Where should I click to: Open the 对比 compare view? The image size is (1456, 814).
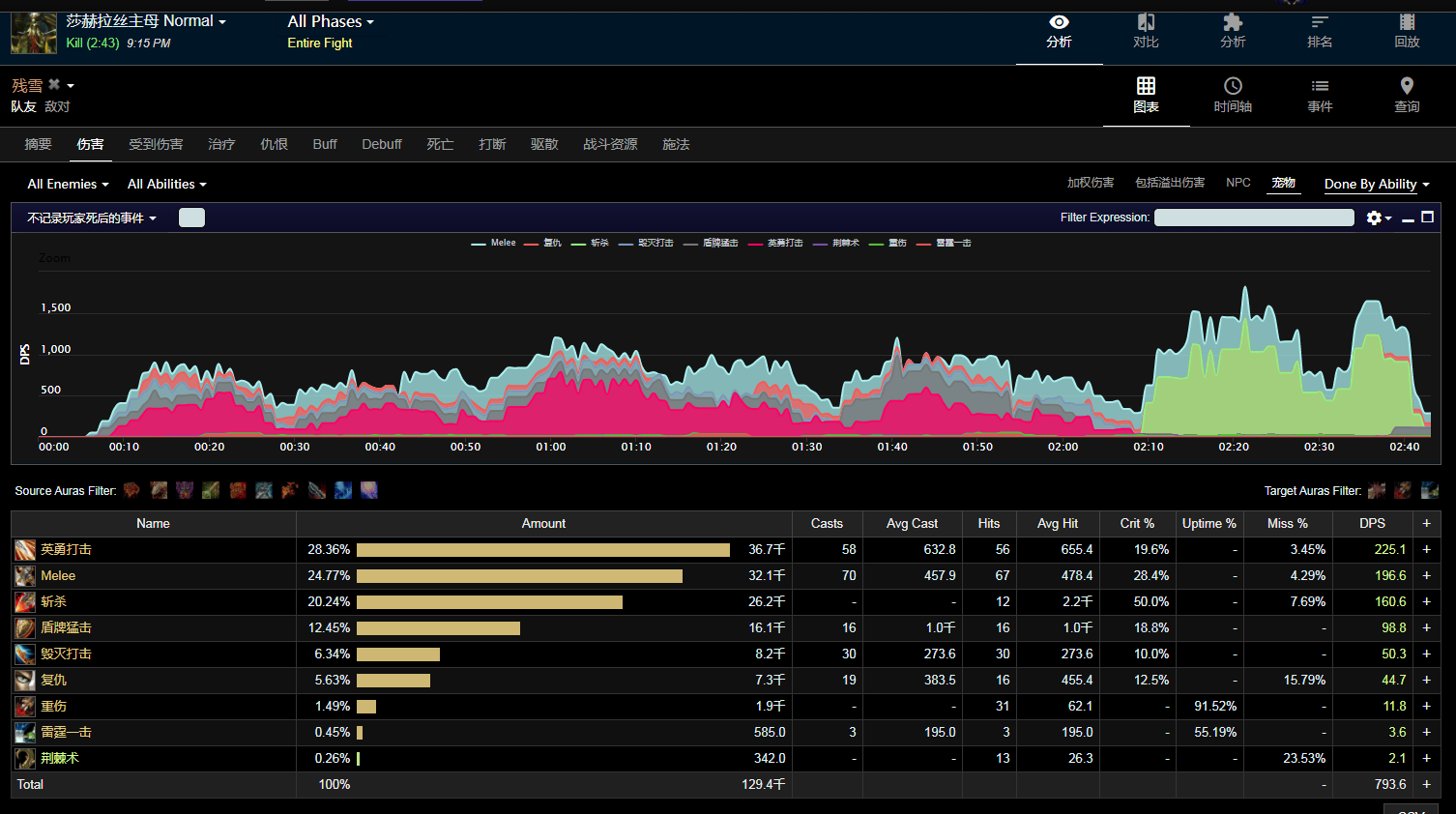point(1146,32)
